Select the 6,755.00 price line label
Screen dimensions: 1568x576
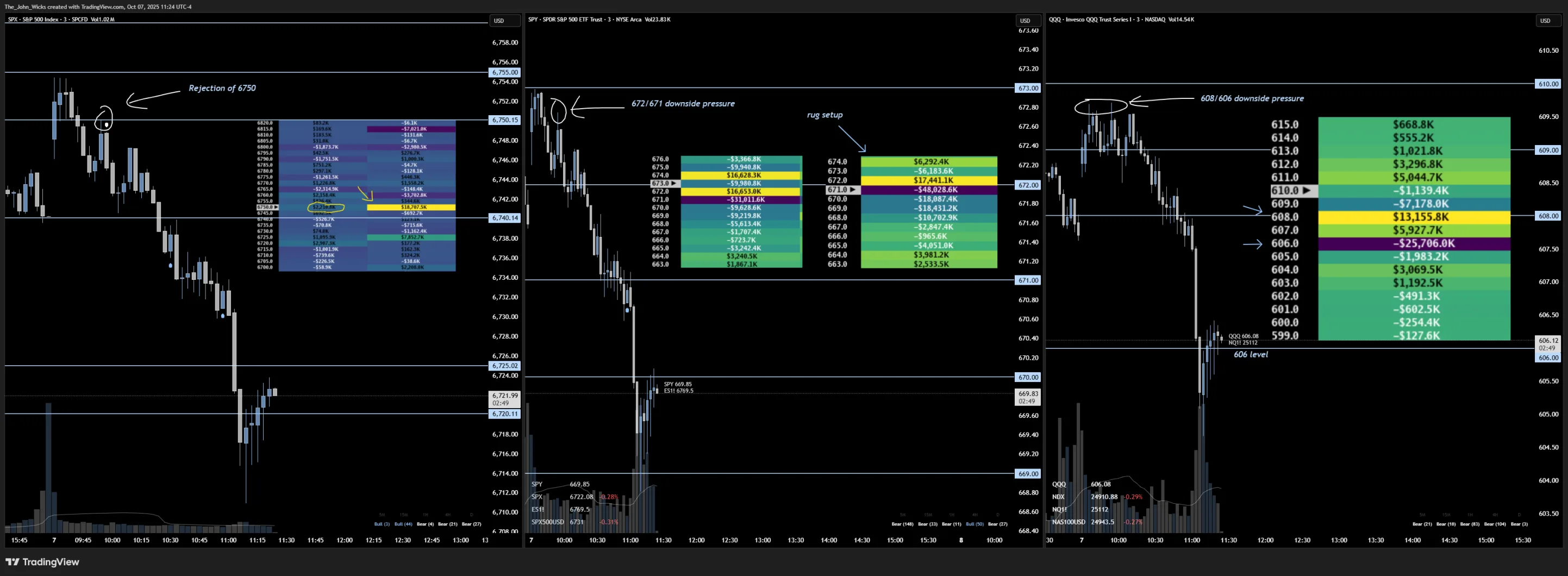[504, 72]
